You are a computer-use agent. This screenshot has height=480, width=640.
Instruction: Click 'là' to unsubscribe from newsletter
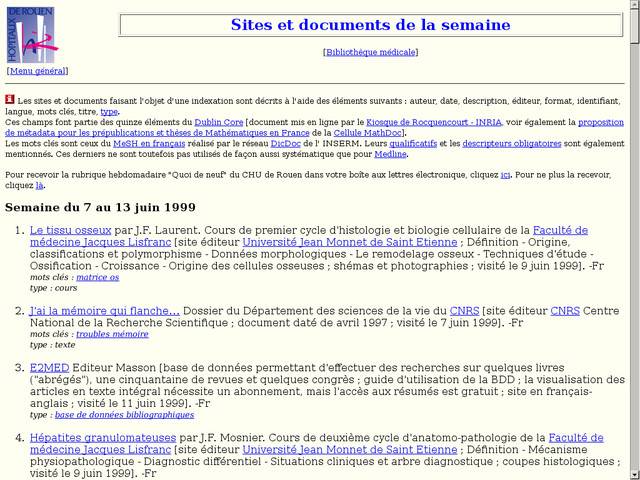tap(39, 185)
